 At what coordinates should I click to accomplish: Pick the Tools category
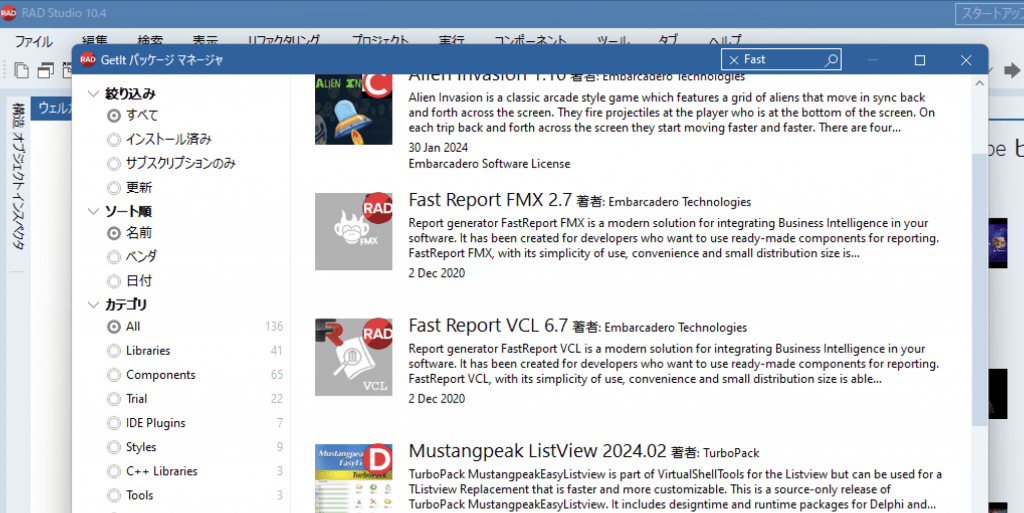pos(114,495)
